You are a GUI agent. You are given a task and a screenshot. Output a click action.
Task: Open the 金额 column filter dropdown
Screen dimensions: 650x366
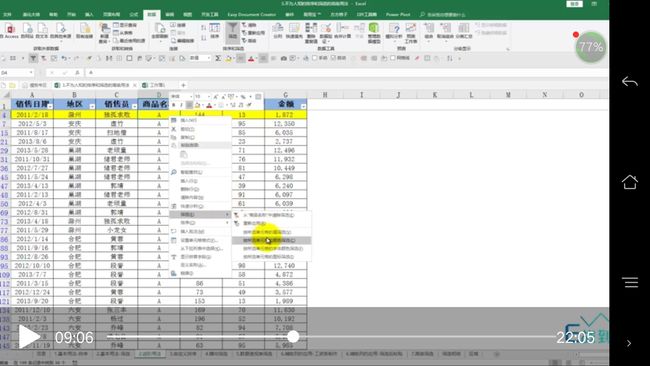[x=303, y=107]
